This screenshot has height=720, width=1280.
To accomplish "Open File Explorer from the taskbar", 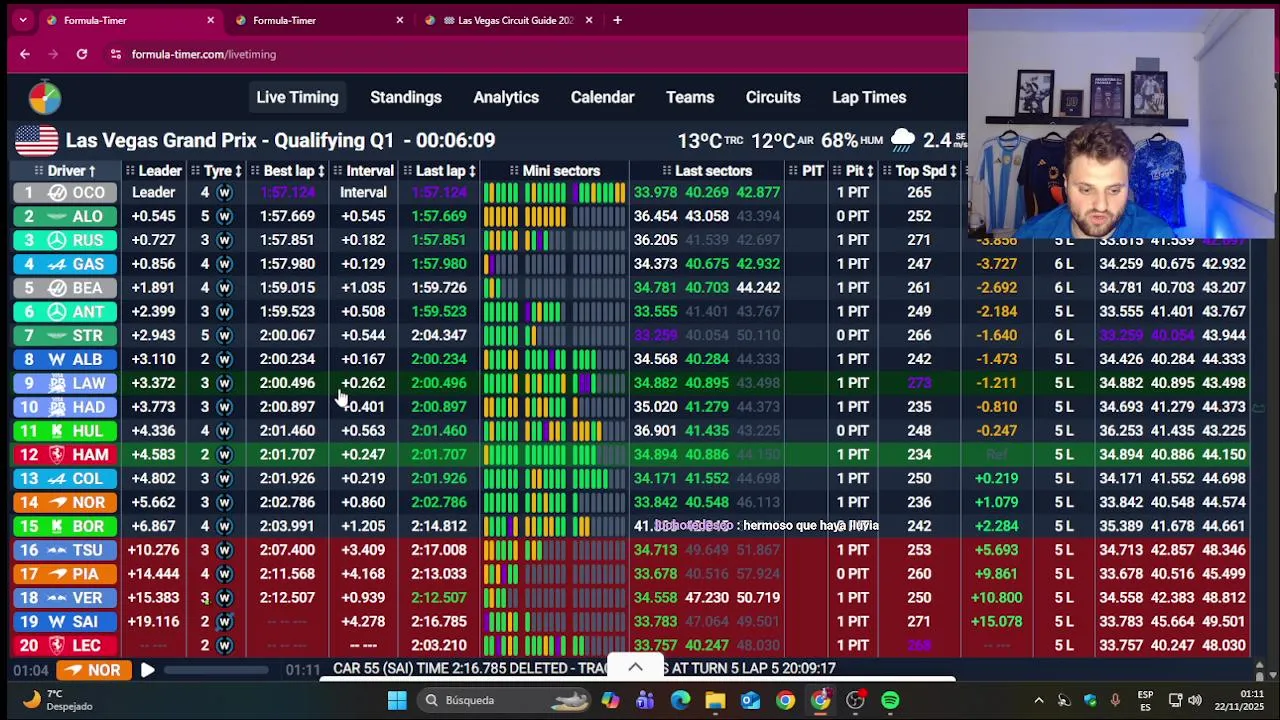I will point(715,700).
